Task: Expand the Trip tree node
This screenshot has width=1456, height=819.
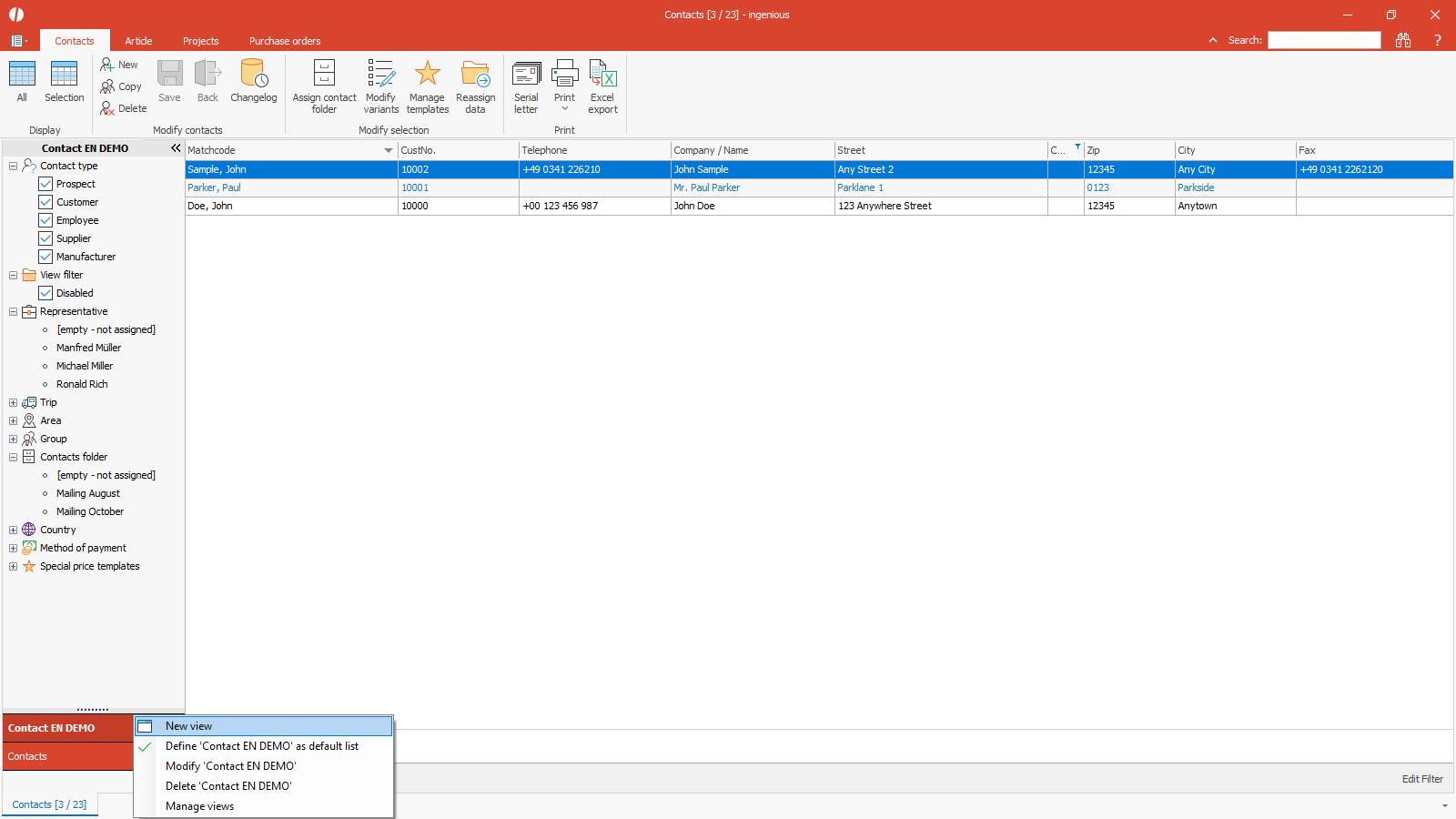Action: pos(13,402)
